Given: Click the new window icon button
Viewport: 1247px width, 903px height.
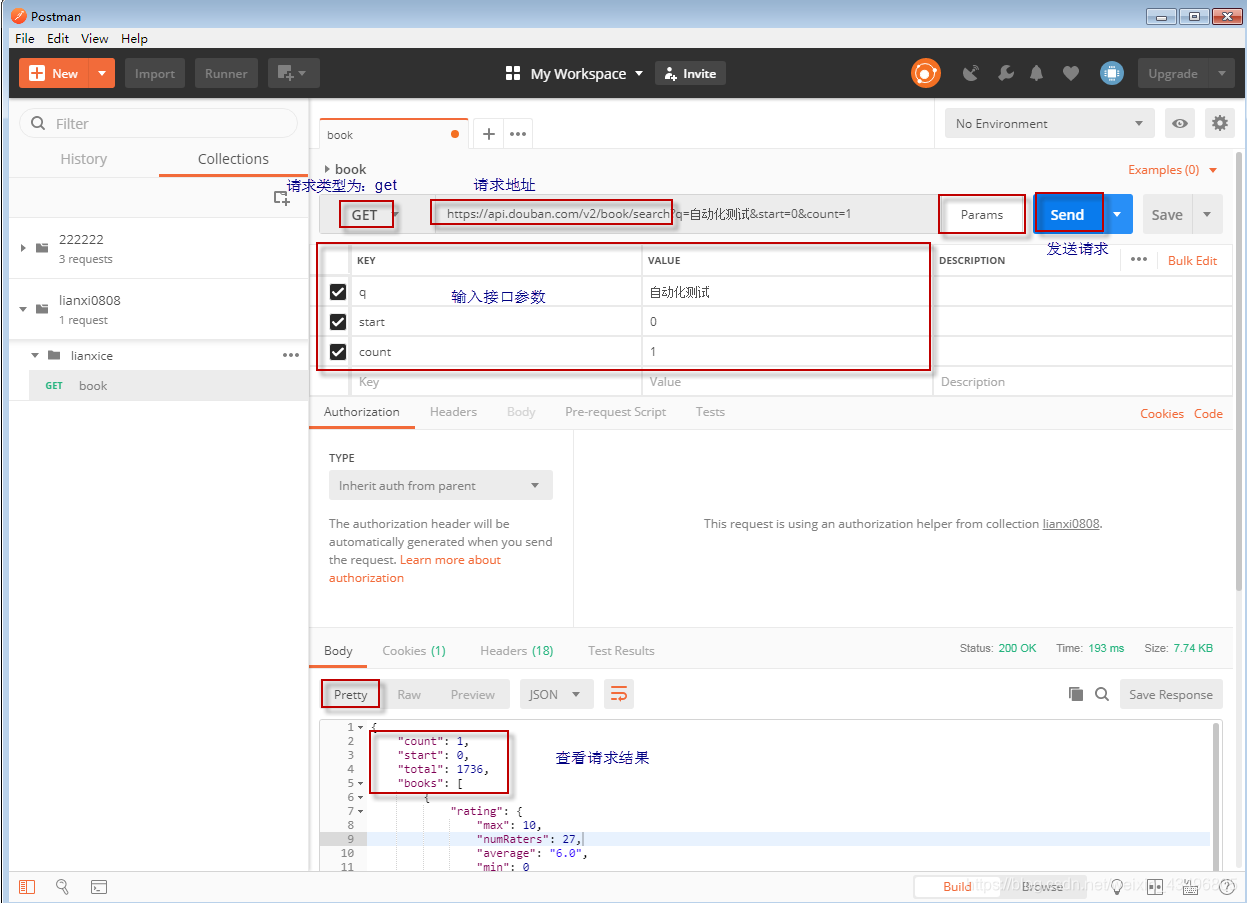Looking at the screenshot, I should 293,73.
